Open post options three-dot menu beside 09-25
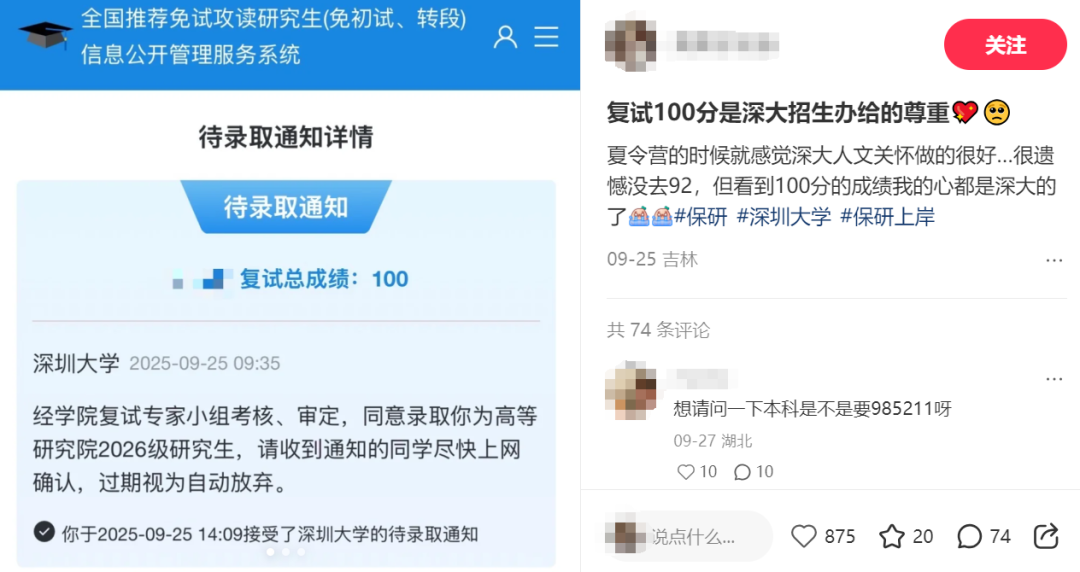 [x=1054, y=261]
